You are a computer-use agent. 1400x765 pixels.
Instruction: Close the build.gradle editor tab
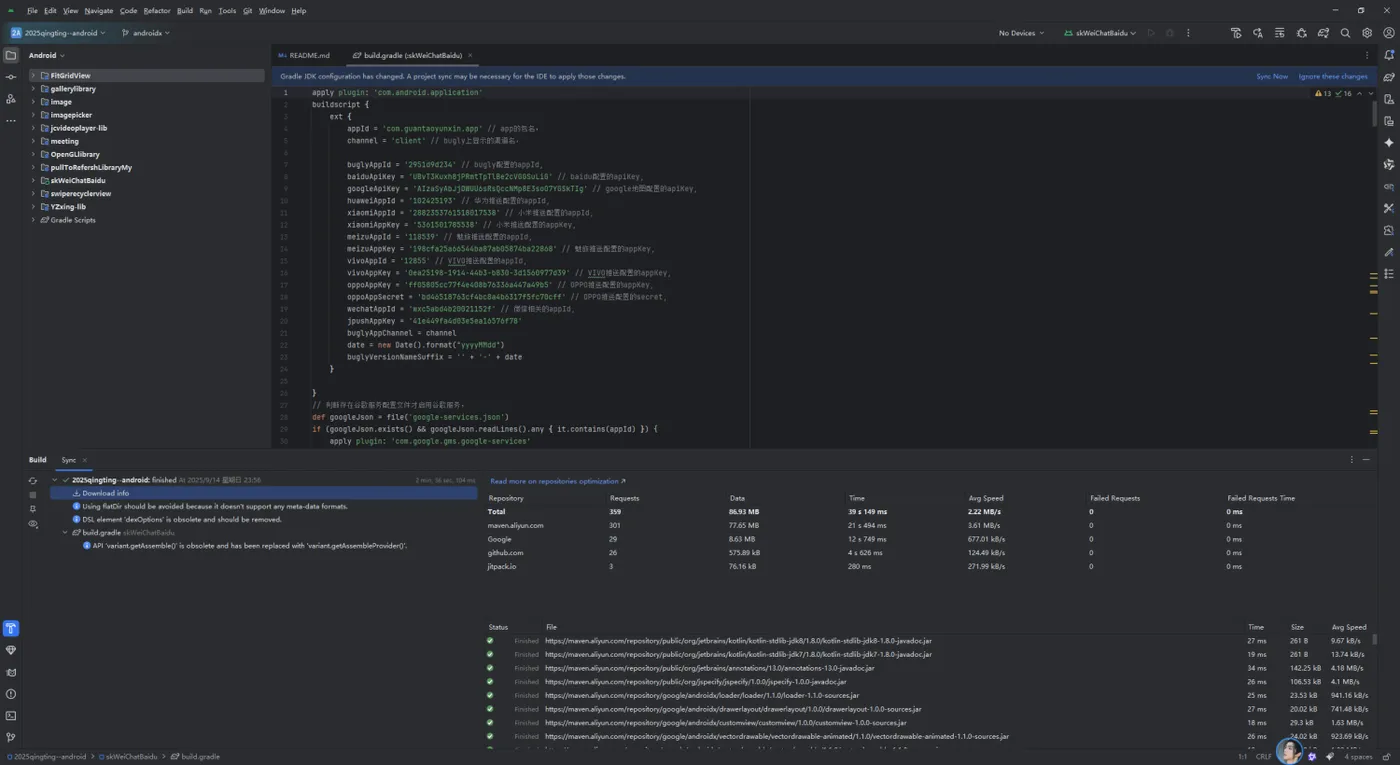[x=470, y=55]
